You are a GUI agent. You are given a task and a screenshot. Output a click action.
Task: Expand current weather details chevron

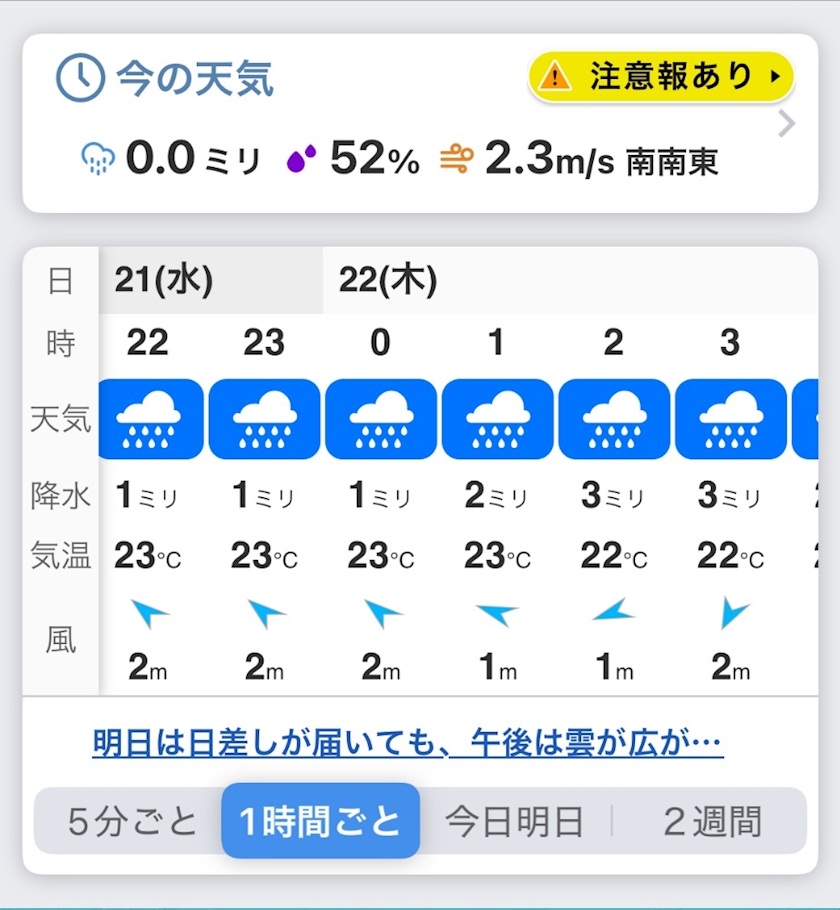[x=788, y=124]
